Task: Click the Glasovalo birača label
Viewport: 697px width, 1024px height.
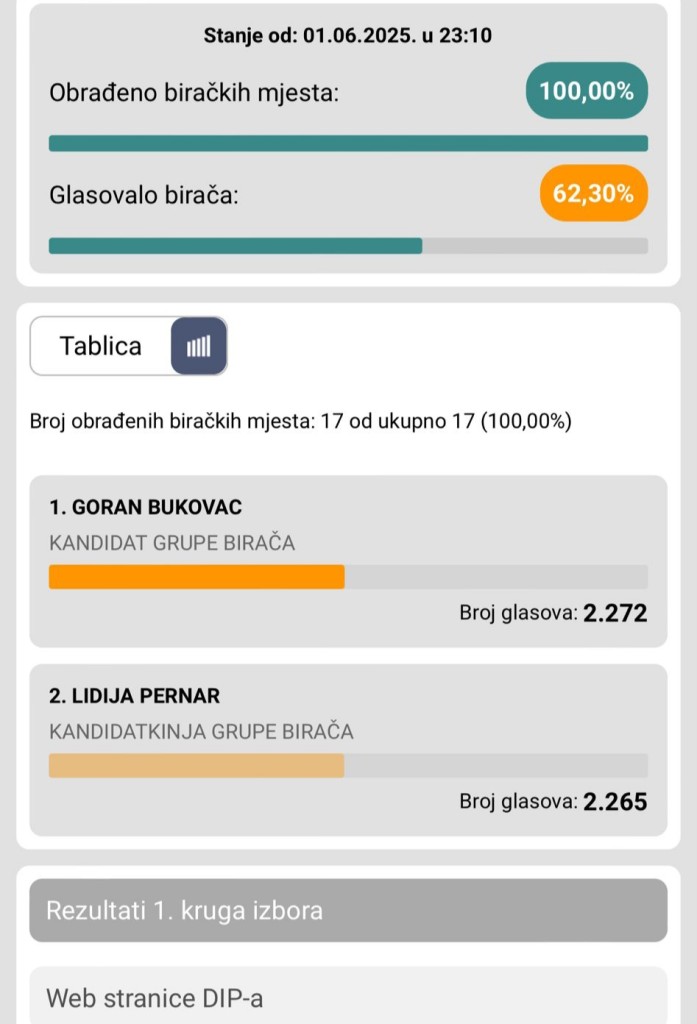Action: point(144,195)
